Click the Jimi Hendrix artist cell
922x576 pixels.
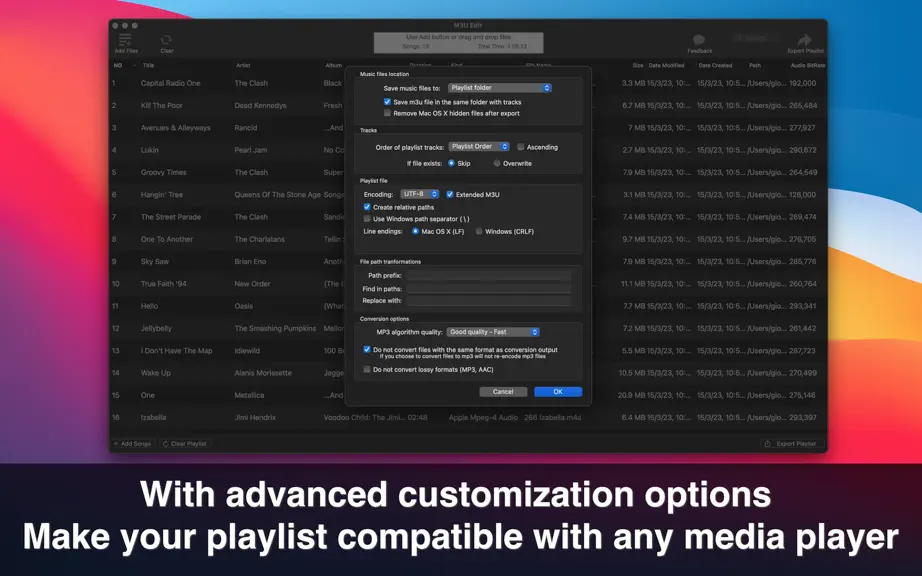click(255, 418)
